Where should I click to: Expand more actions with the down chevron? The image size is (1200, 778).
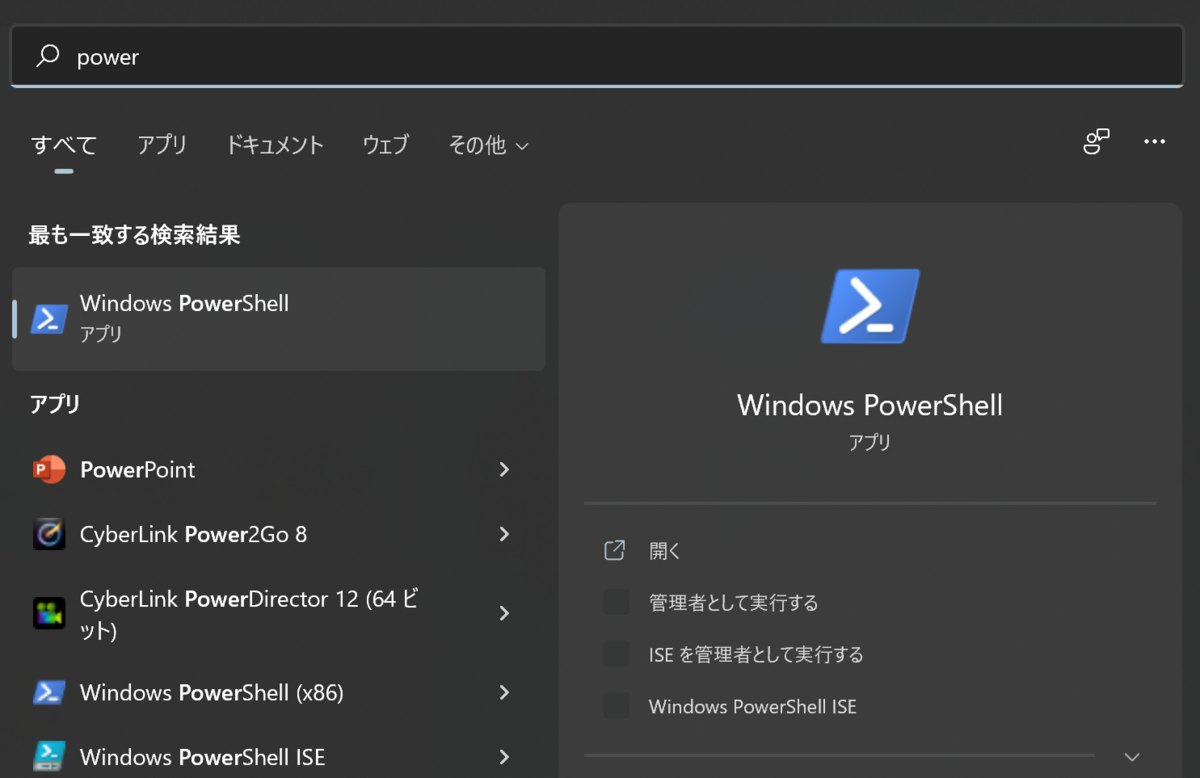[x=1132, y=756]
